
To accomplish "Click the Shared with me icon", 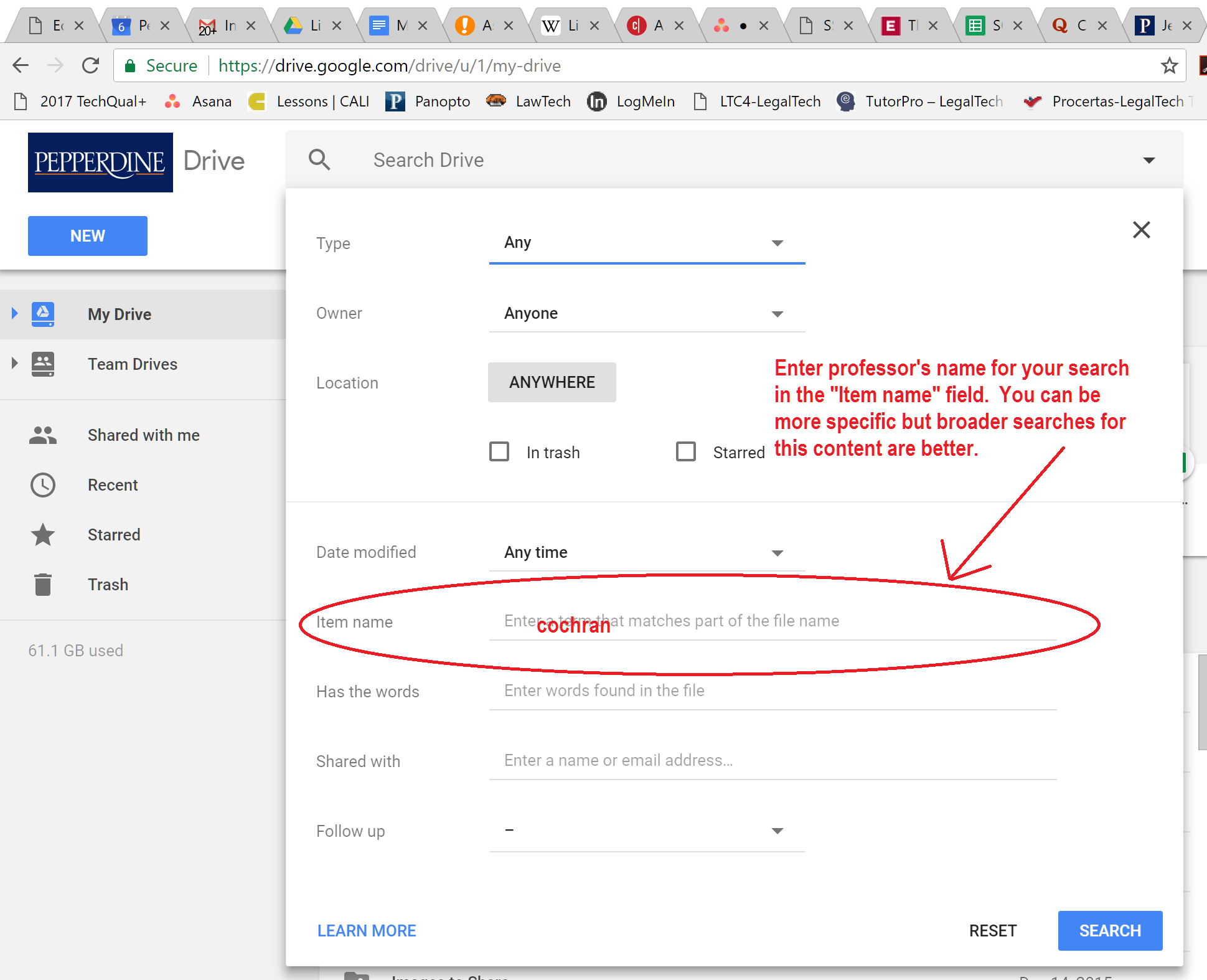I will (x=43, y=435).
